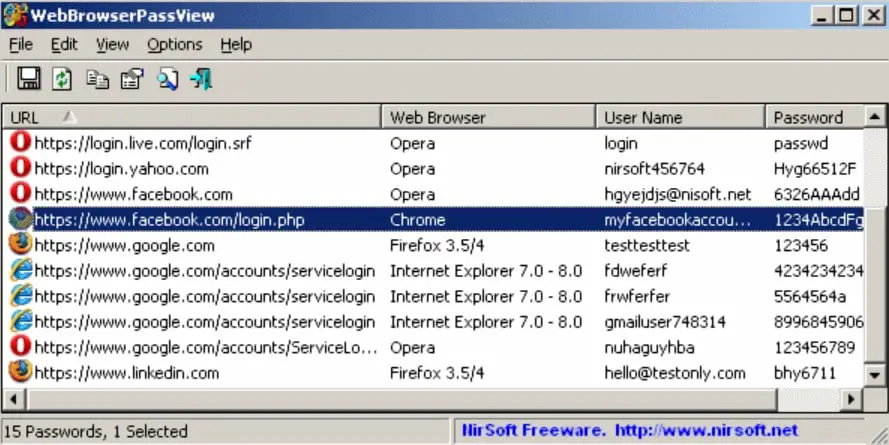
Task: Click user name testtesttest
Action: pyautogui.click(x=647, y=245)
